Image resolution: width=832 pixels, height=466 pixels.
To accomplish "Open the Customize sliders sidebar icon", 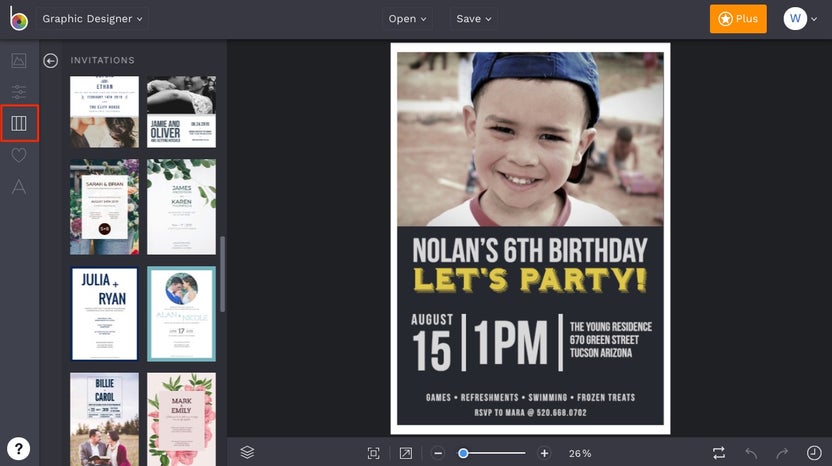I will click(x=19, y=92).
